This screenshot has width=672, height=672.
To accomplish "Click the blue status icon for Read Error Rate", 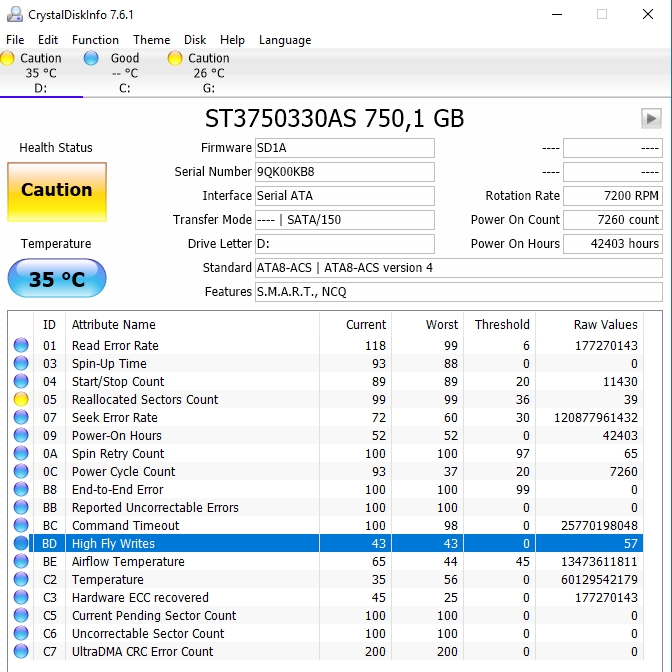I will pos(21,346).
